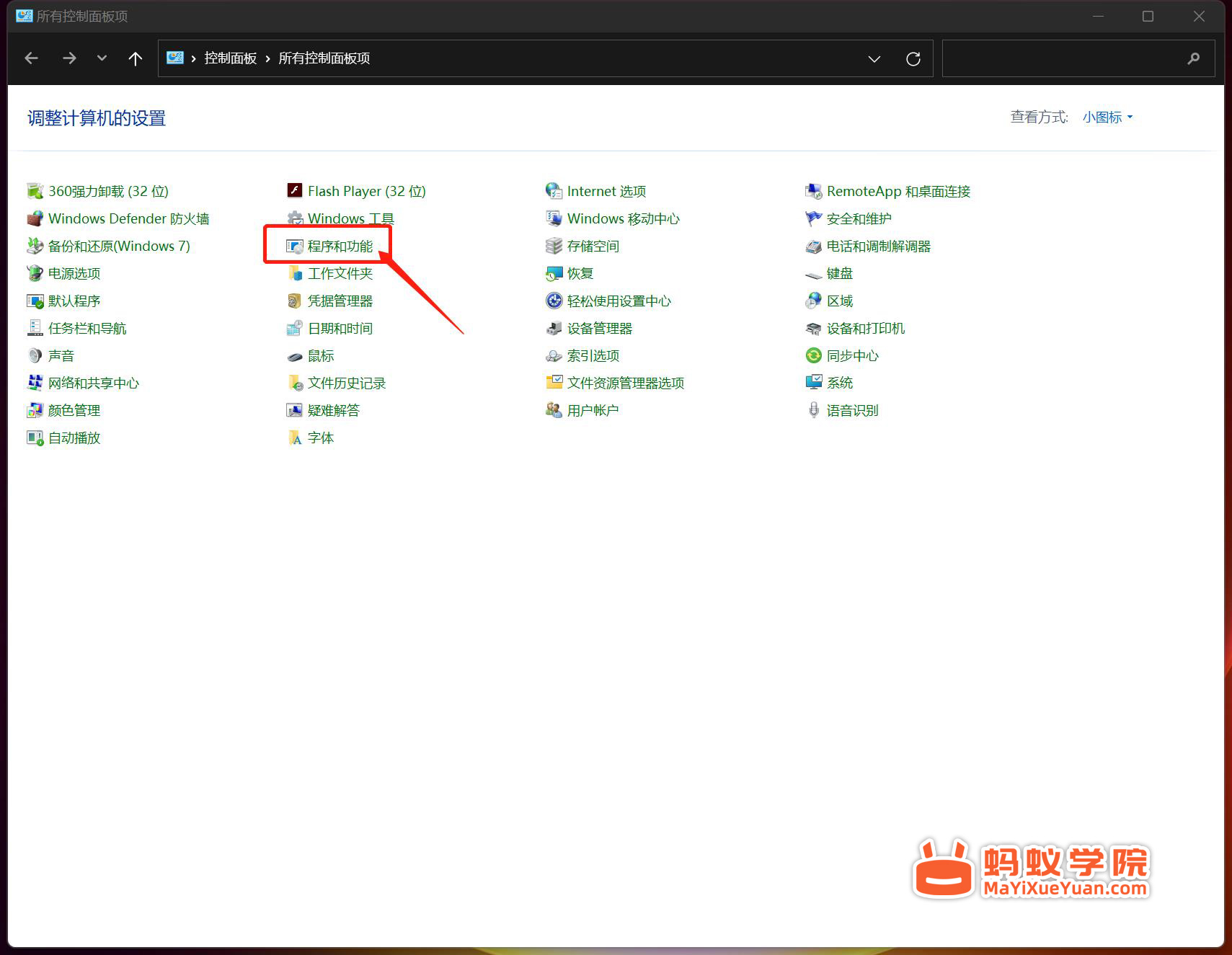Open RemoteApp 和桌面连接 link
The width and height of the screenshot is (1232, 955).
tap(898, 191)
